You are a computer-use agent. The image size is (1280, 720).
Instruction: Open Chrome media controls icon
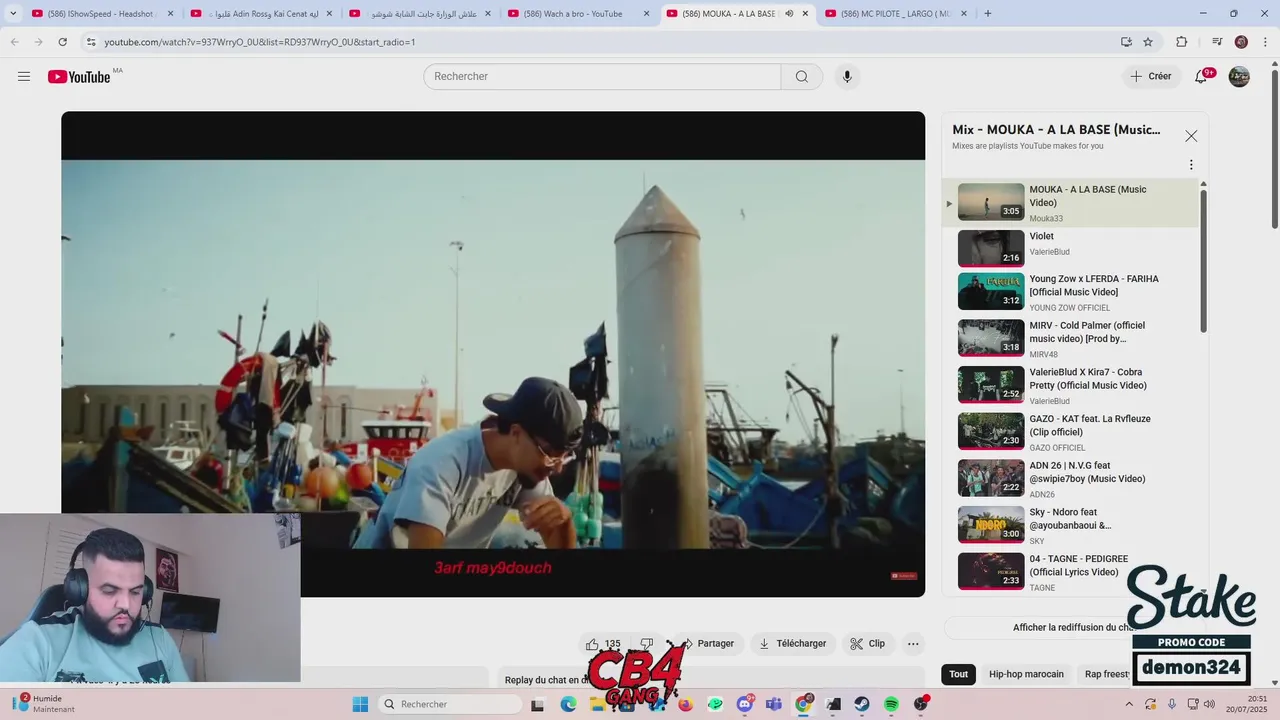click(x=1217, y=42)
